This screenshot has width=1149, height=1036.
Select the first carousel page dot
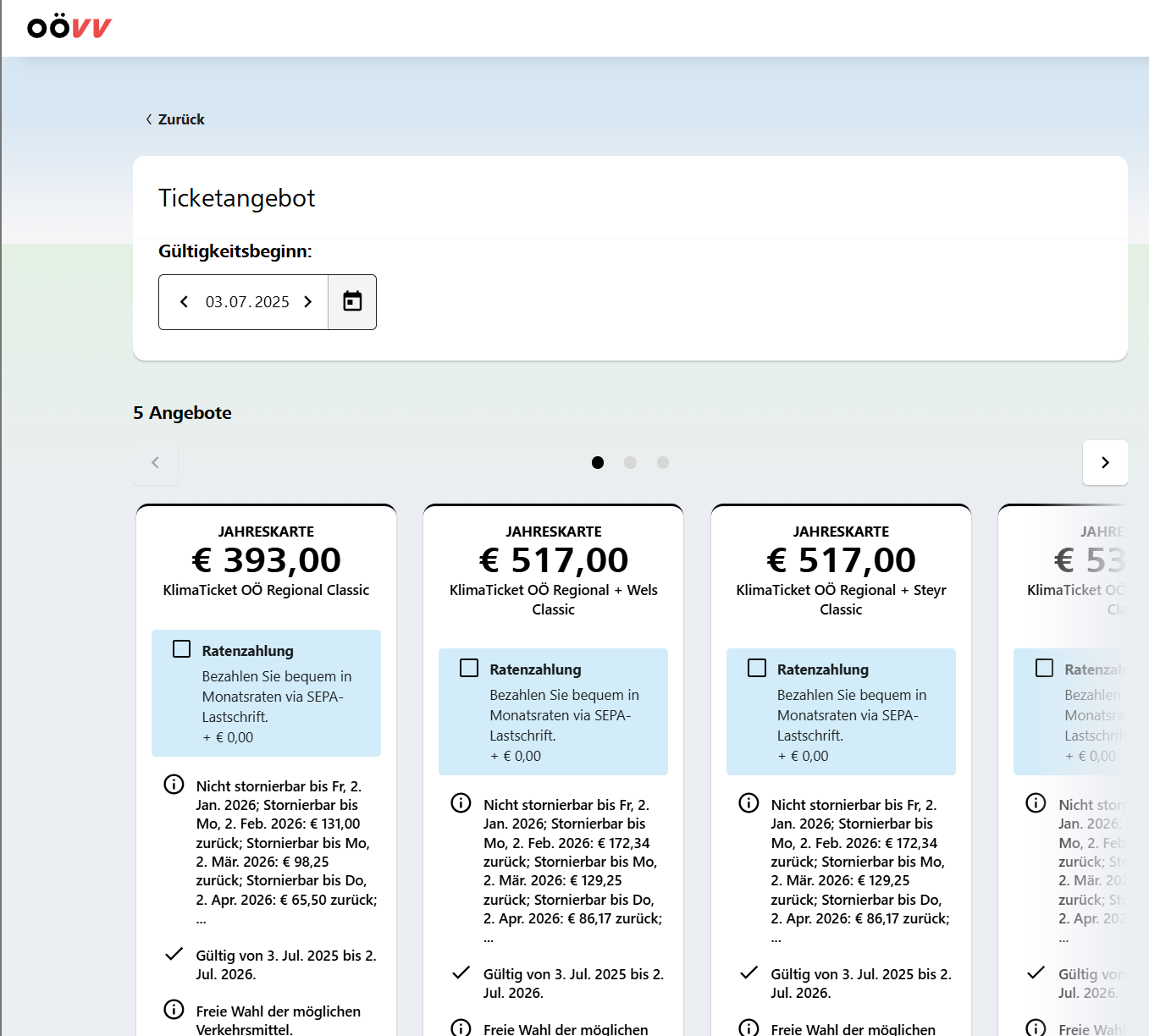coord(598,462)
